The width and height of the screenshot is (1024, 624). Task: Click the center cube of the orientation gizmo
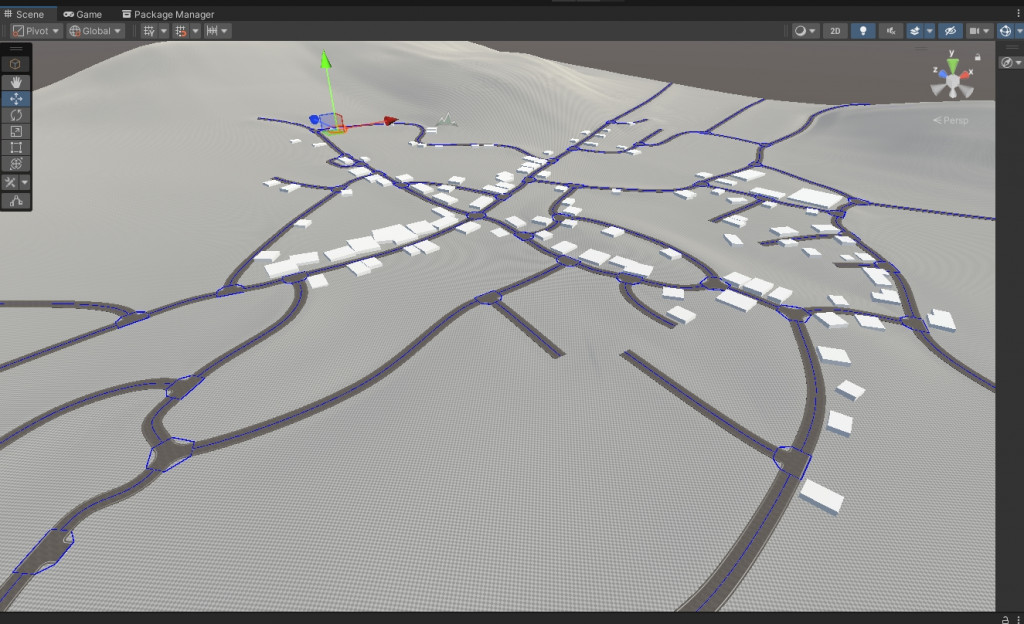tap(953, 81)
